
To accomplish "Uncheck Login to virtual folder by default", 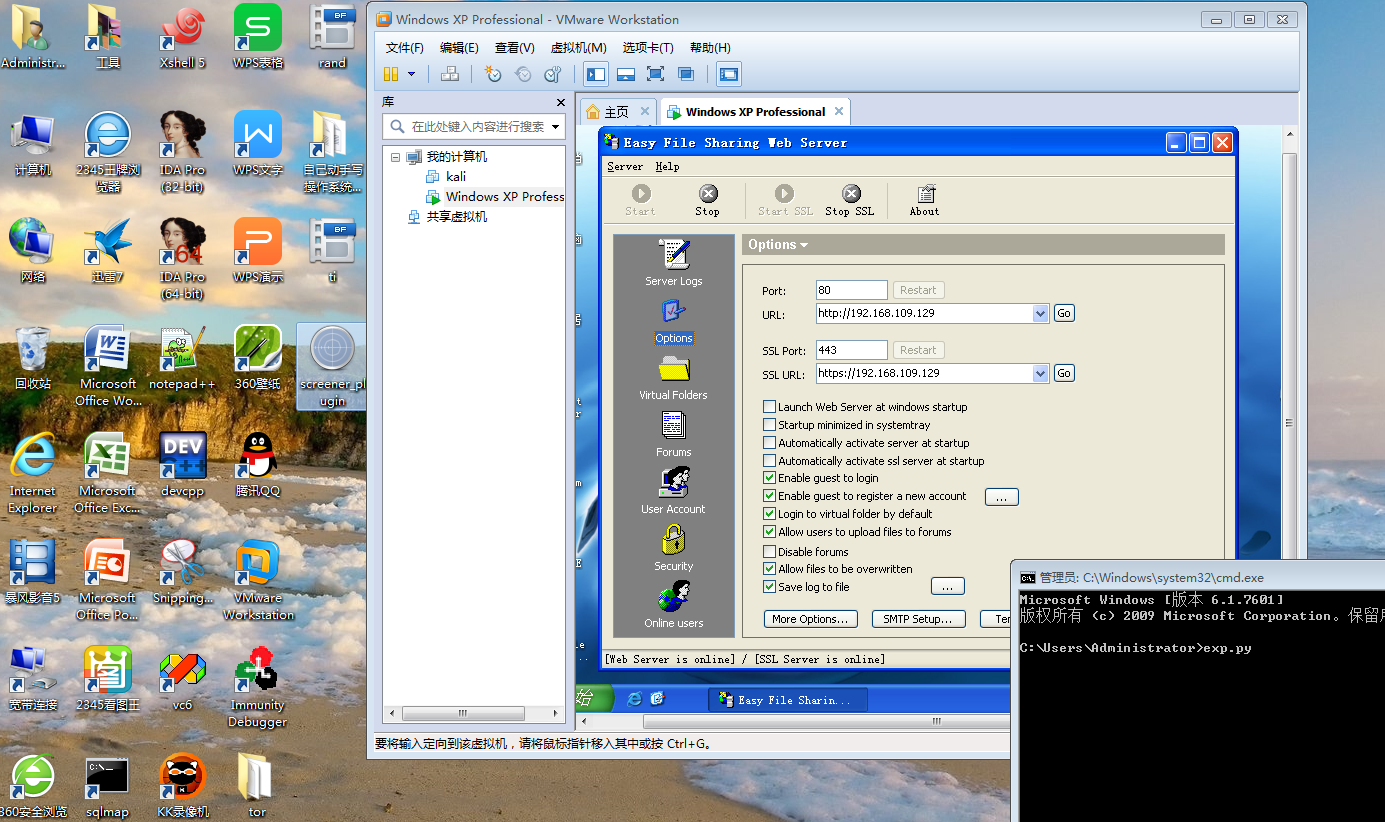I will pos(770,514).
